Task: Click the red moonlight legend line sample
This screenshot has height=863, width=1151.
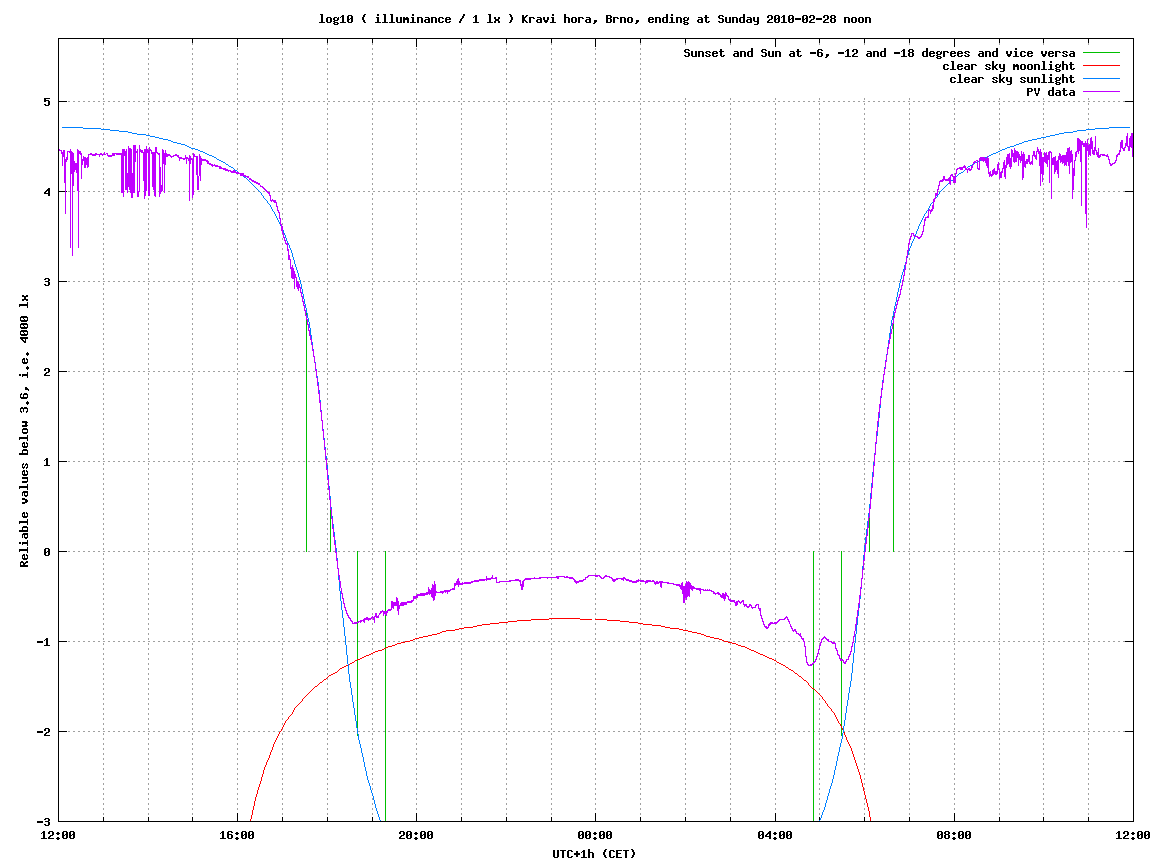Action: pyautogui.click(x=1101, y=66)
